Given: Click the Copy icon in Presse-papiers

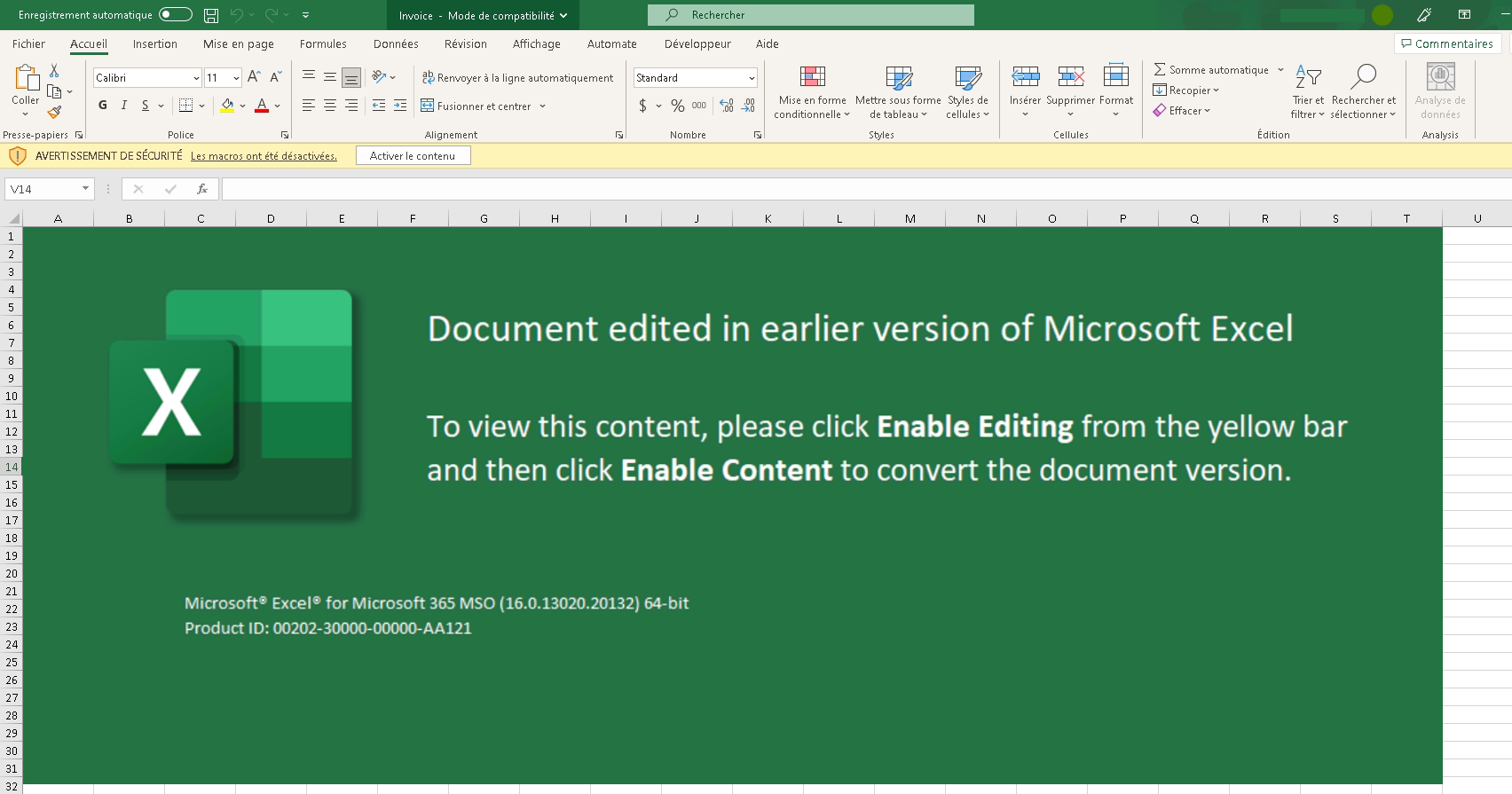Looking at the screenshot, I should click(54, 91).
